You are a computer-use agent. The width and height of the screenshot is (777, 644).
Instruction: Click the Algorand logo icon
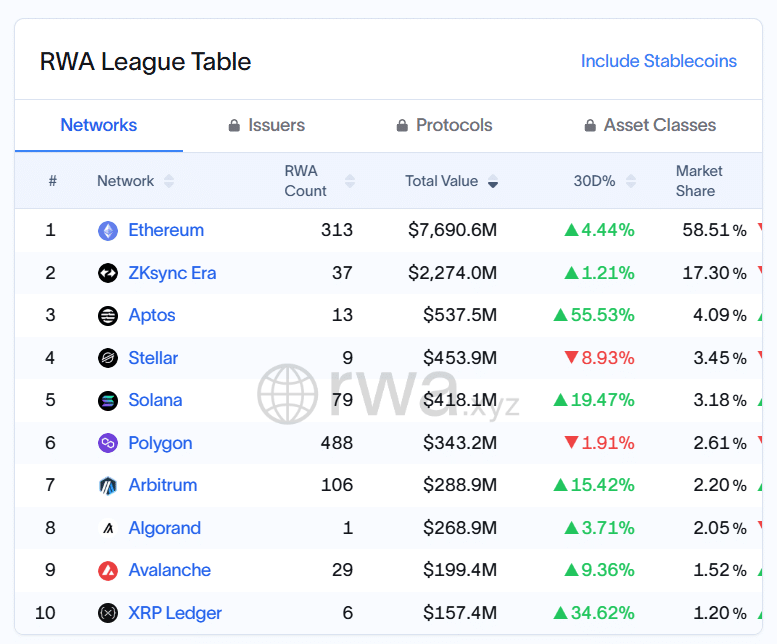click(x=108, y=528)
